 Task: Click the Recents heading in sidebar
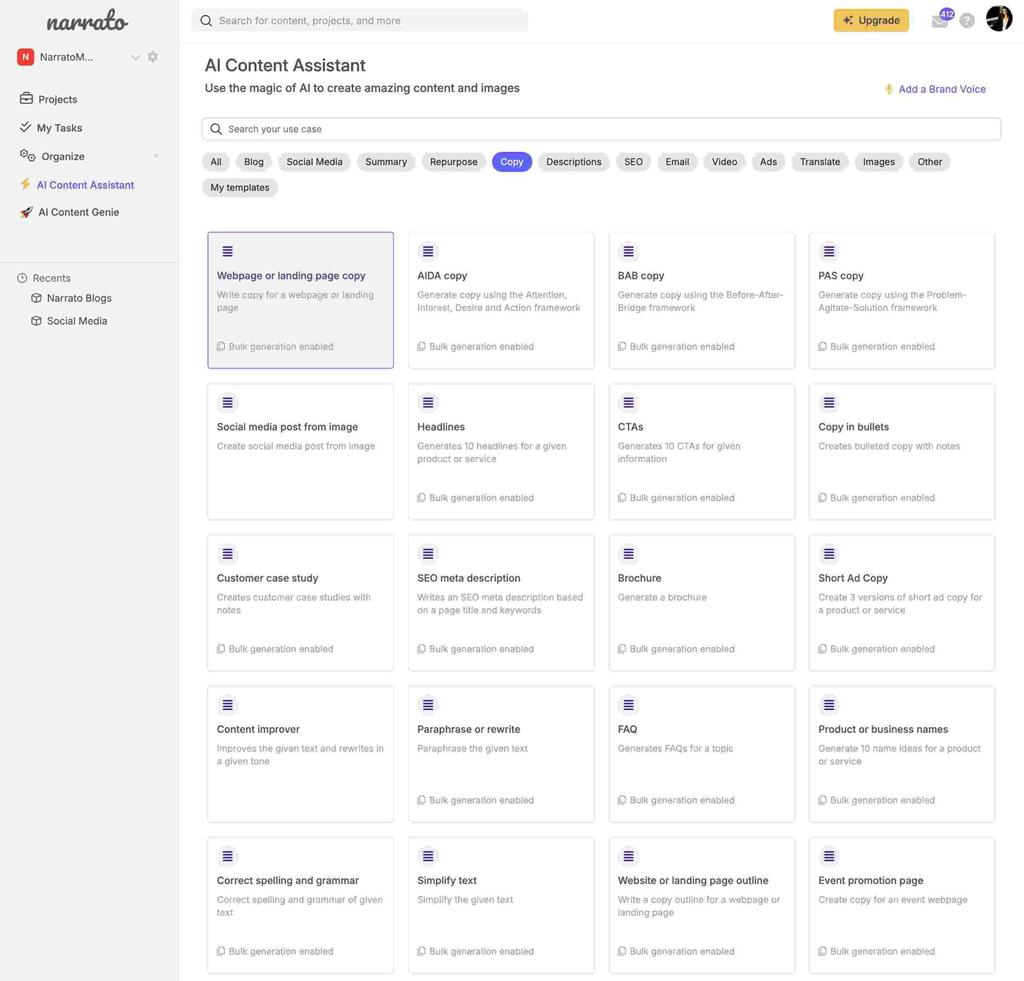52,278
